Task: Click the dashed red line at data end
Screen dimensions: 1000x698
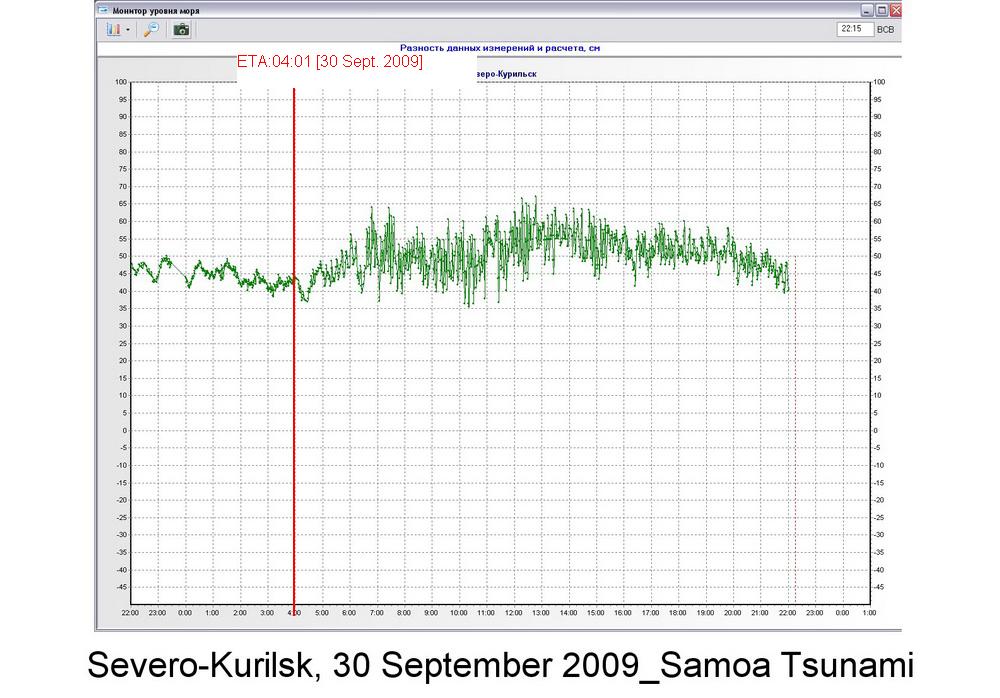Action: coord(795,450)
